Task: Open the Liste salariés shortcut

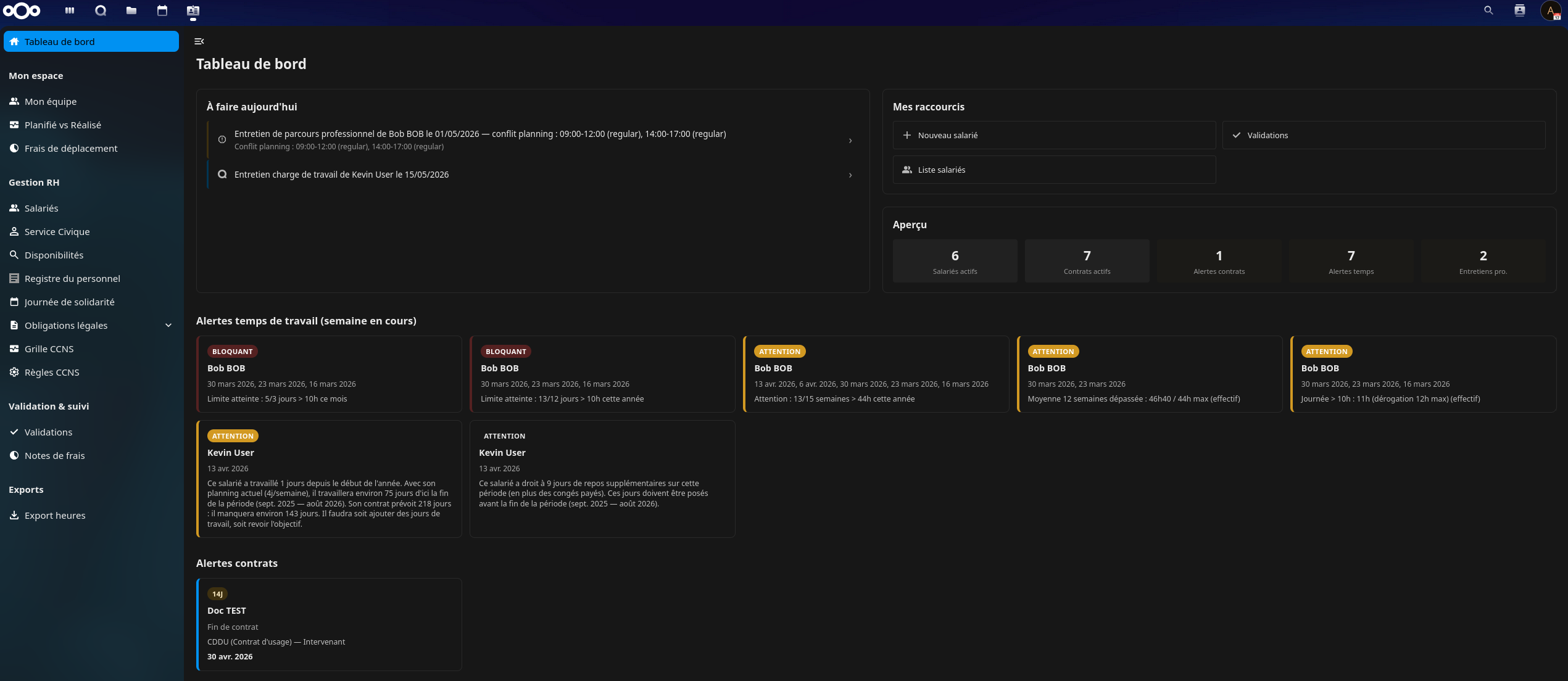Action: tap(1053, 170)
